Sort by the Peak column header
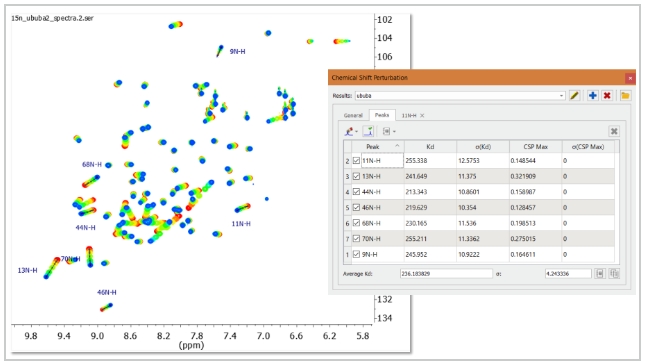 pyautogui.click(x=378, y=147)
